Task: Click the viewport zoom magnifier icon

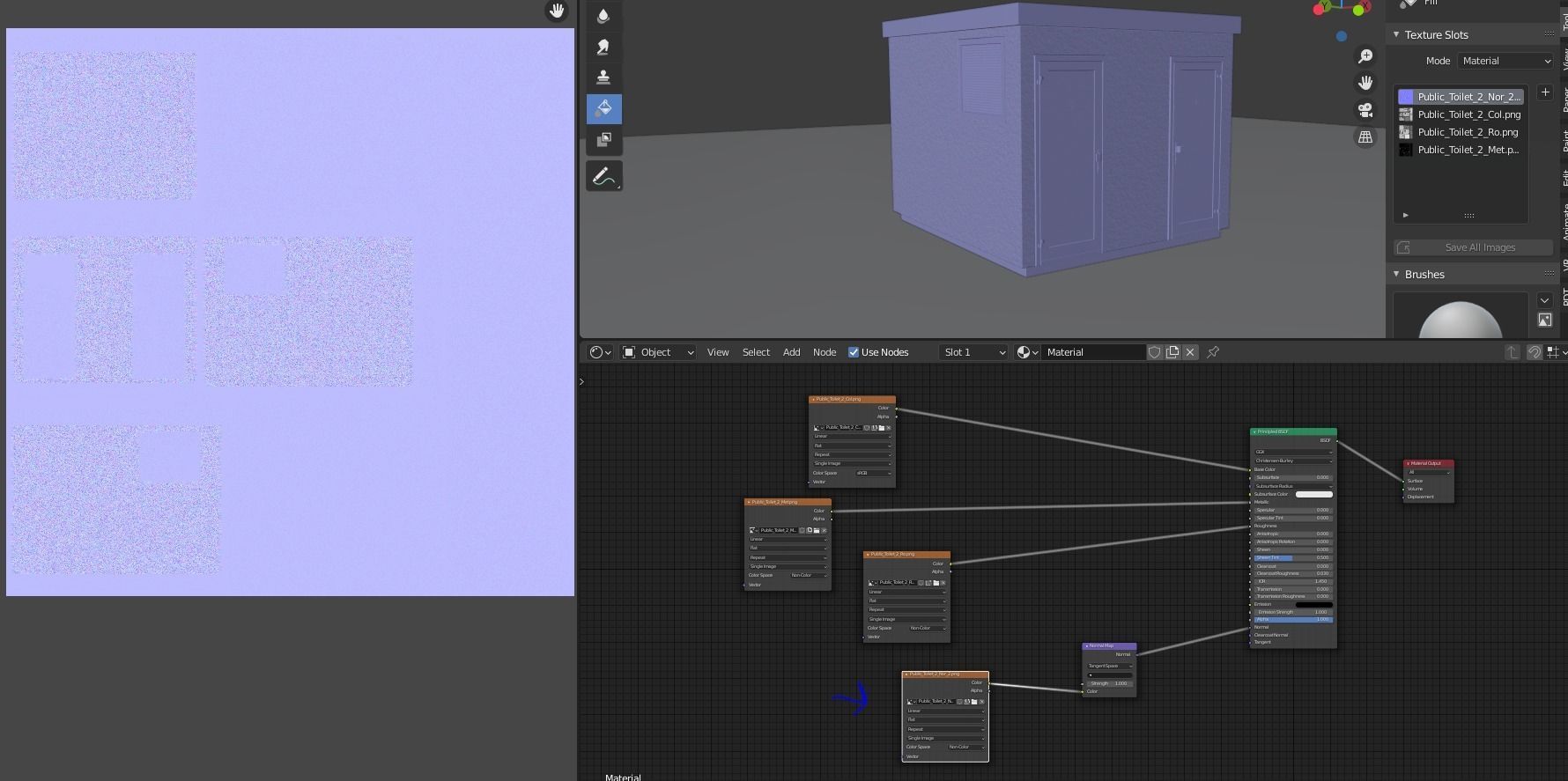Action: [1365, 56]
